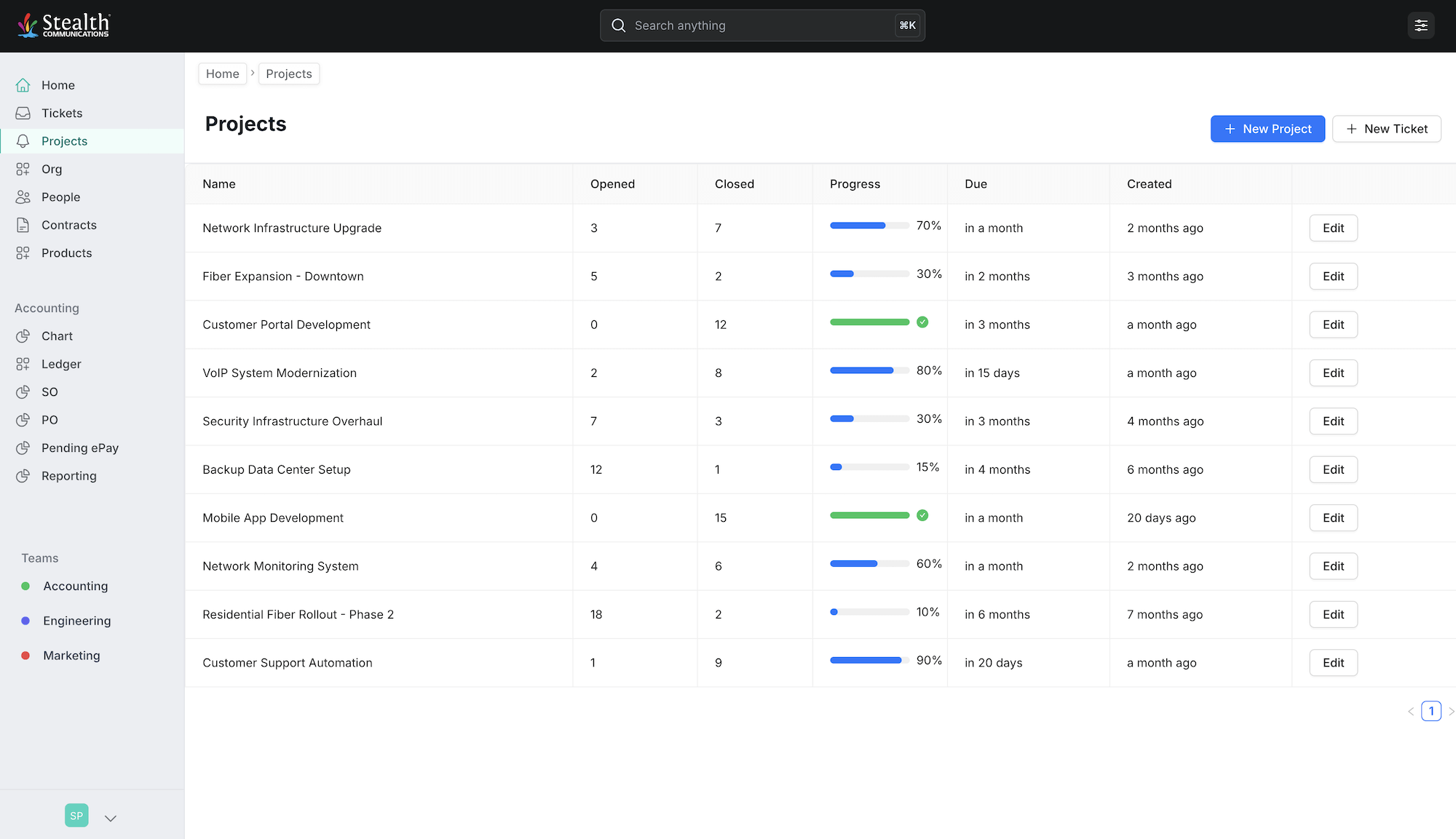Click the Org icon in the sidebar
This screenshot has height=839, width=1456.
coord(23,169)
